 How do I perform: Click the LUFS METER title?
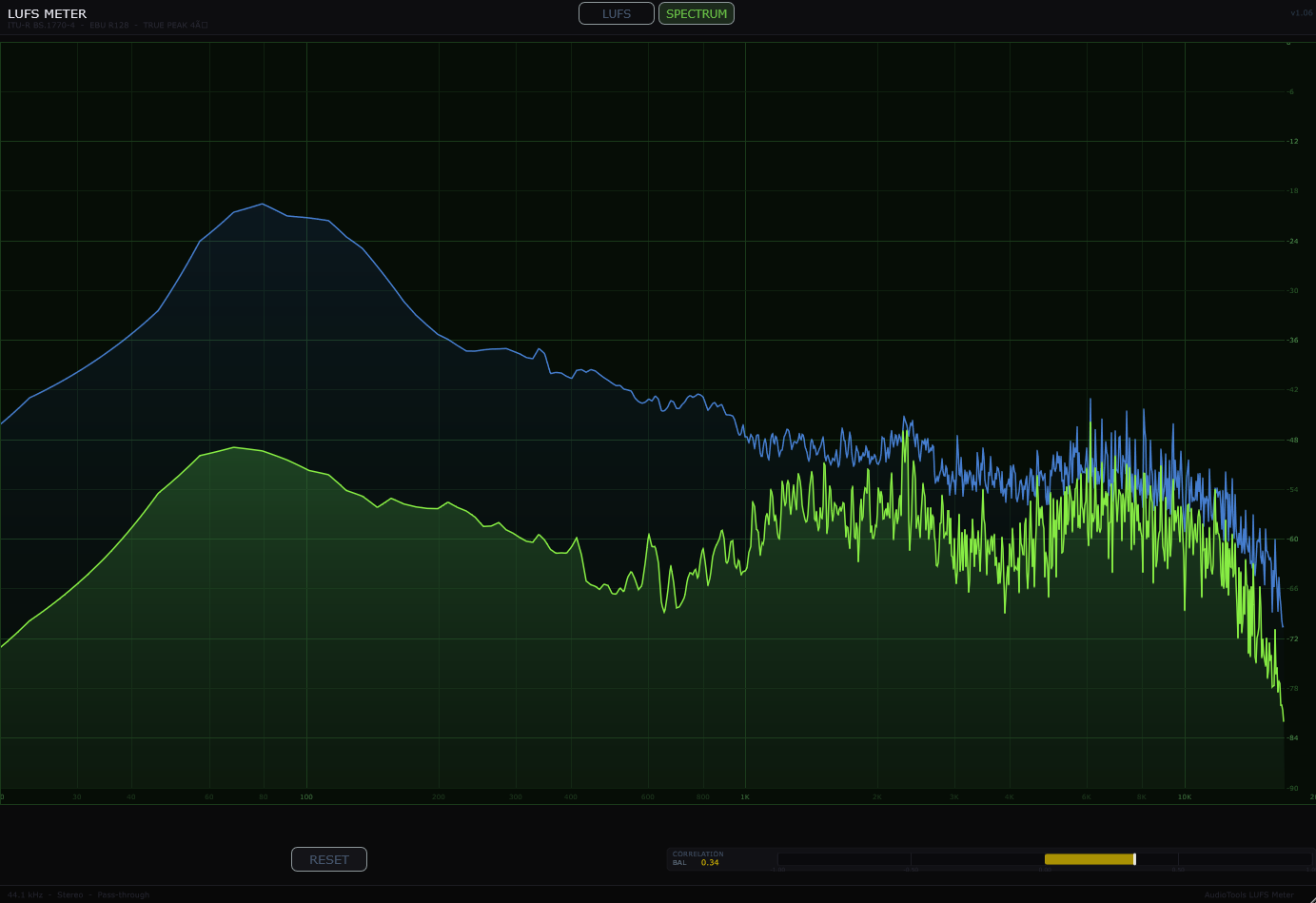(47, 13)
